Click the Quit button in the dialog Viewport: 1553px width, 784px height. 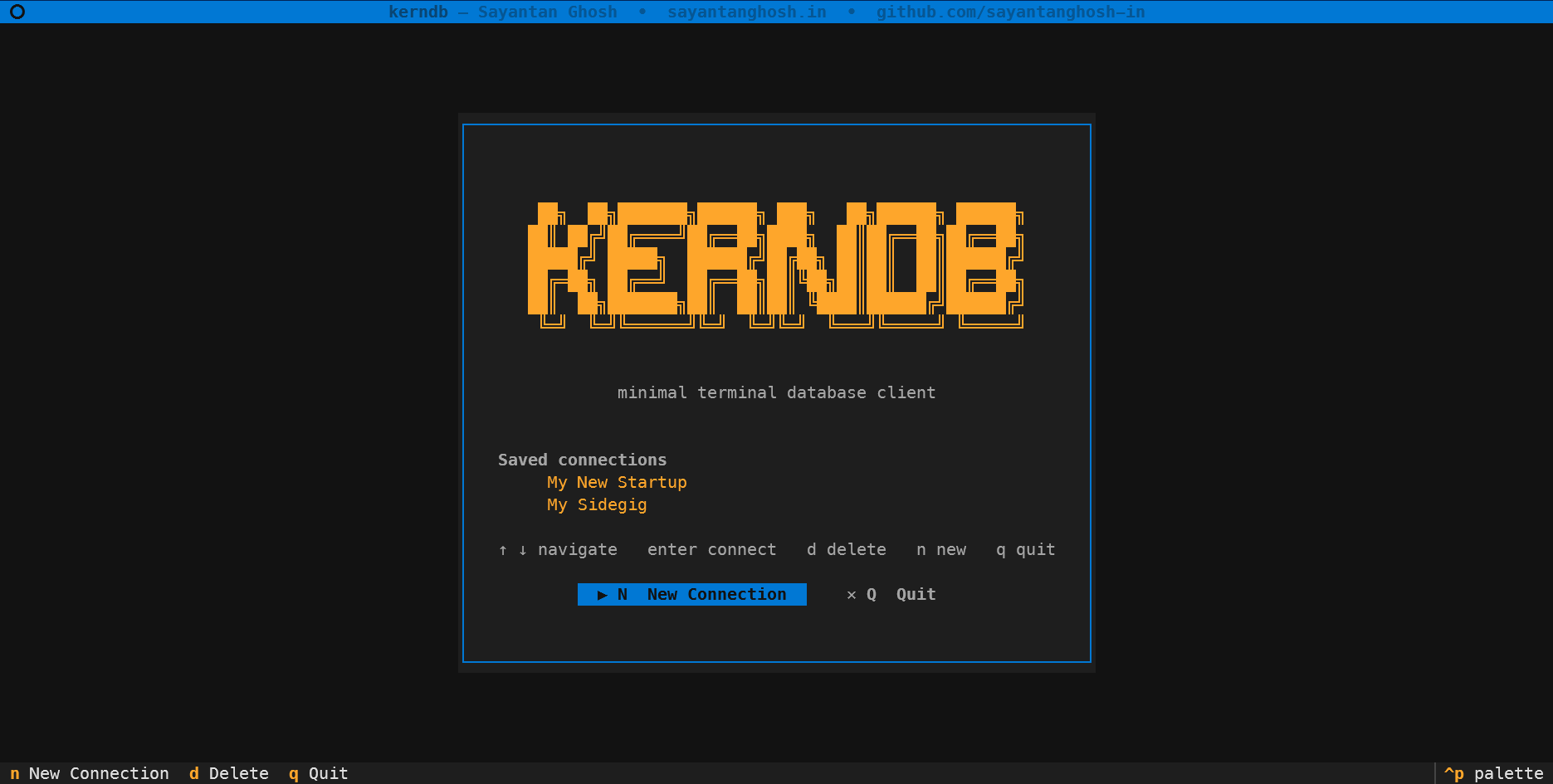[891, 594]
